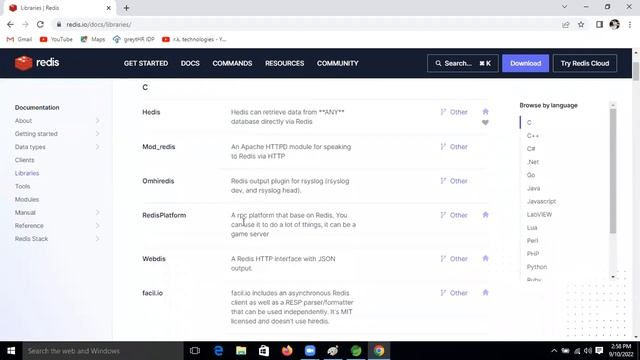Open Zoom from the taskbar
Image resolution: width=640 pixels, height=360 pixels.
pos(310,351)
